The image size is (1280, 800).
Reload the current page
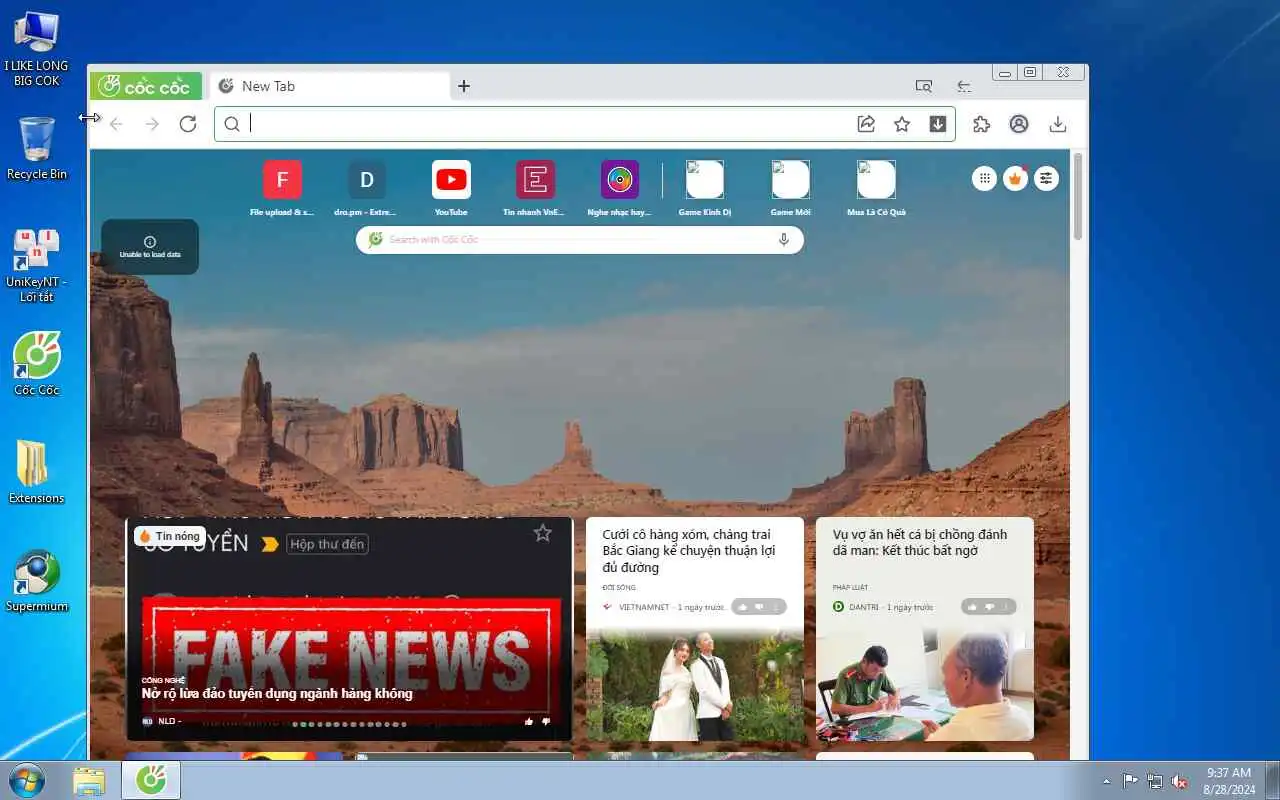tap(188, 124)
